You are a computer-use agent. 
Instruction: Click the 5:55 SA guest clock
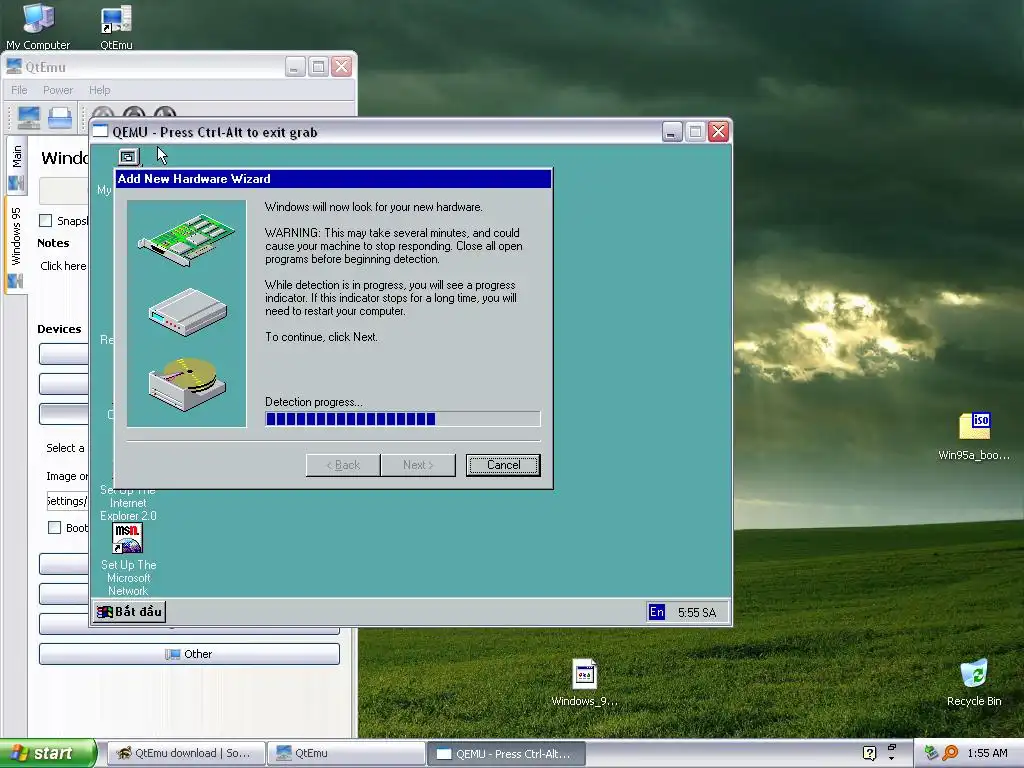[x=697, y=613]
